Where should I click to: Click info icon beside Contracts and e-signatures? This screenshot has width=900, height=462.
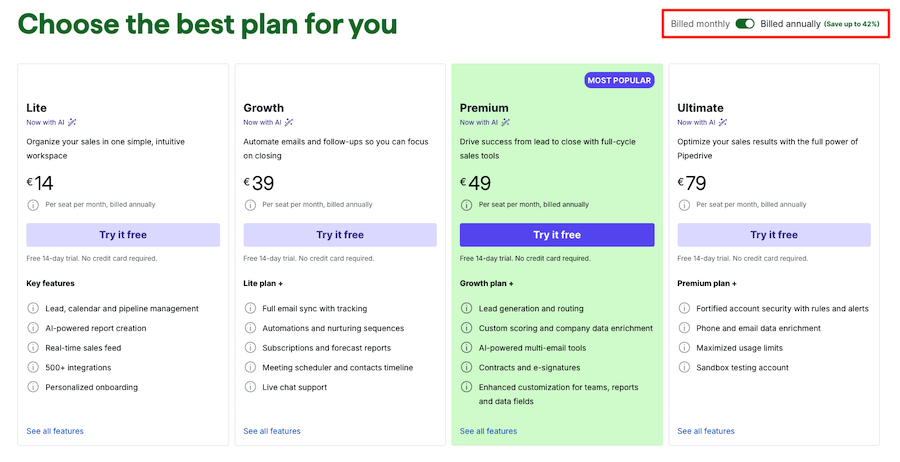coord(467,367)
